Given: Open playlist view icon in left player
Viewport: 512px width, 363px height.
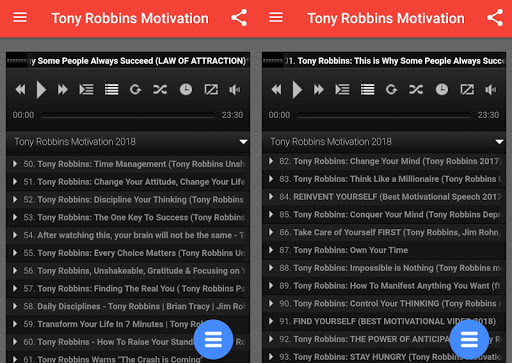Looking at the screenshot, I should pyautogui.click(x=86, y=89).
